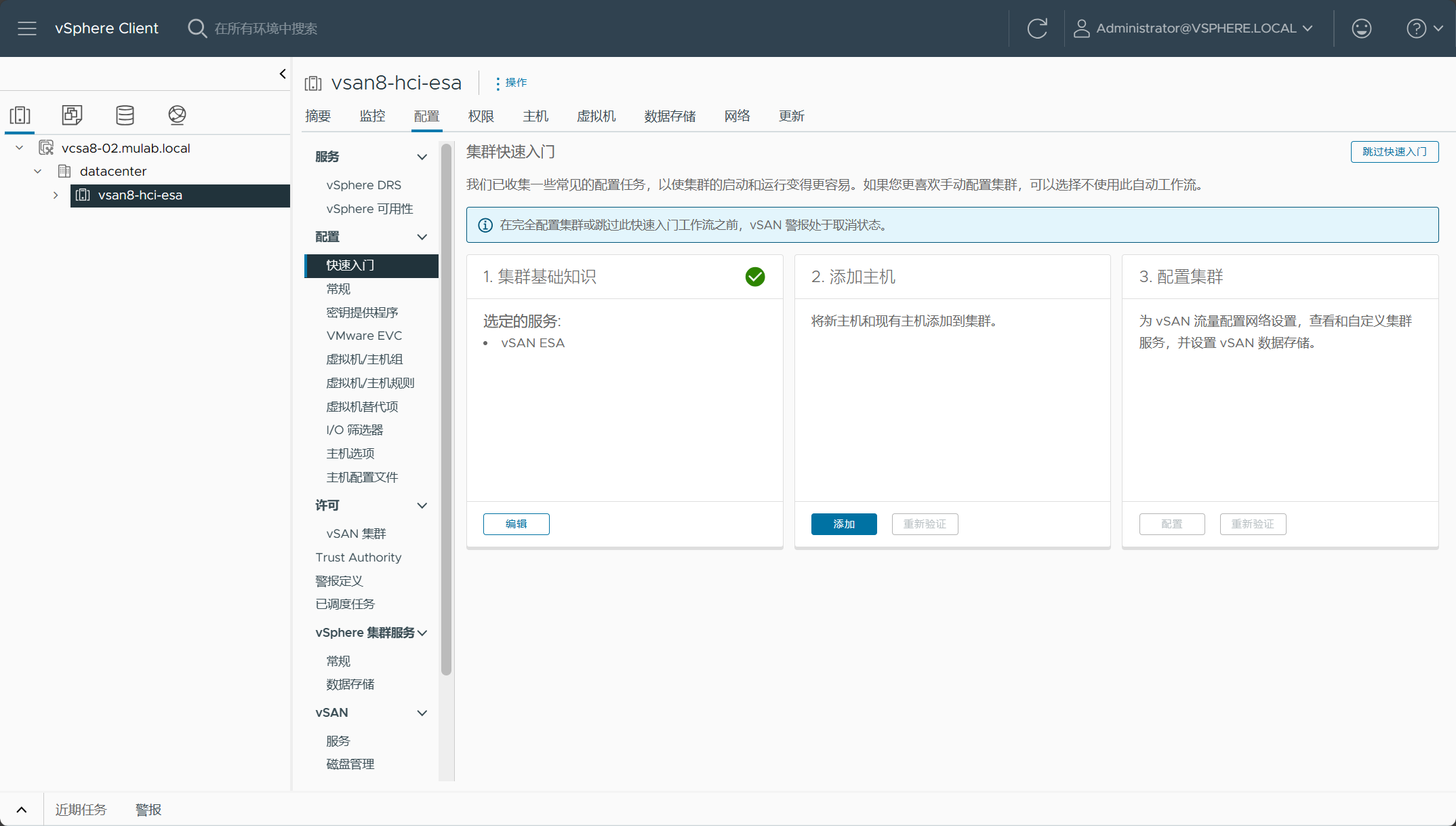Click 编辑 on the Cluster Basics card

point(517,524)
